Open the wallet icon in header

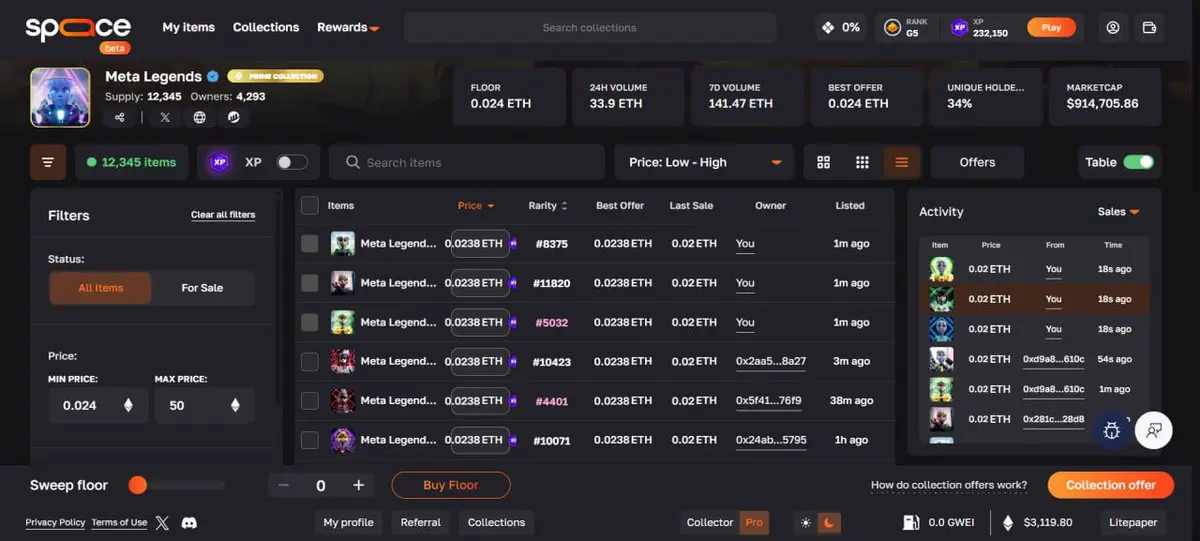coord(1150,28)
